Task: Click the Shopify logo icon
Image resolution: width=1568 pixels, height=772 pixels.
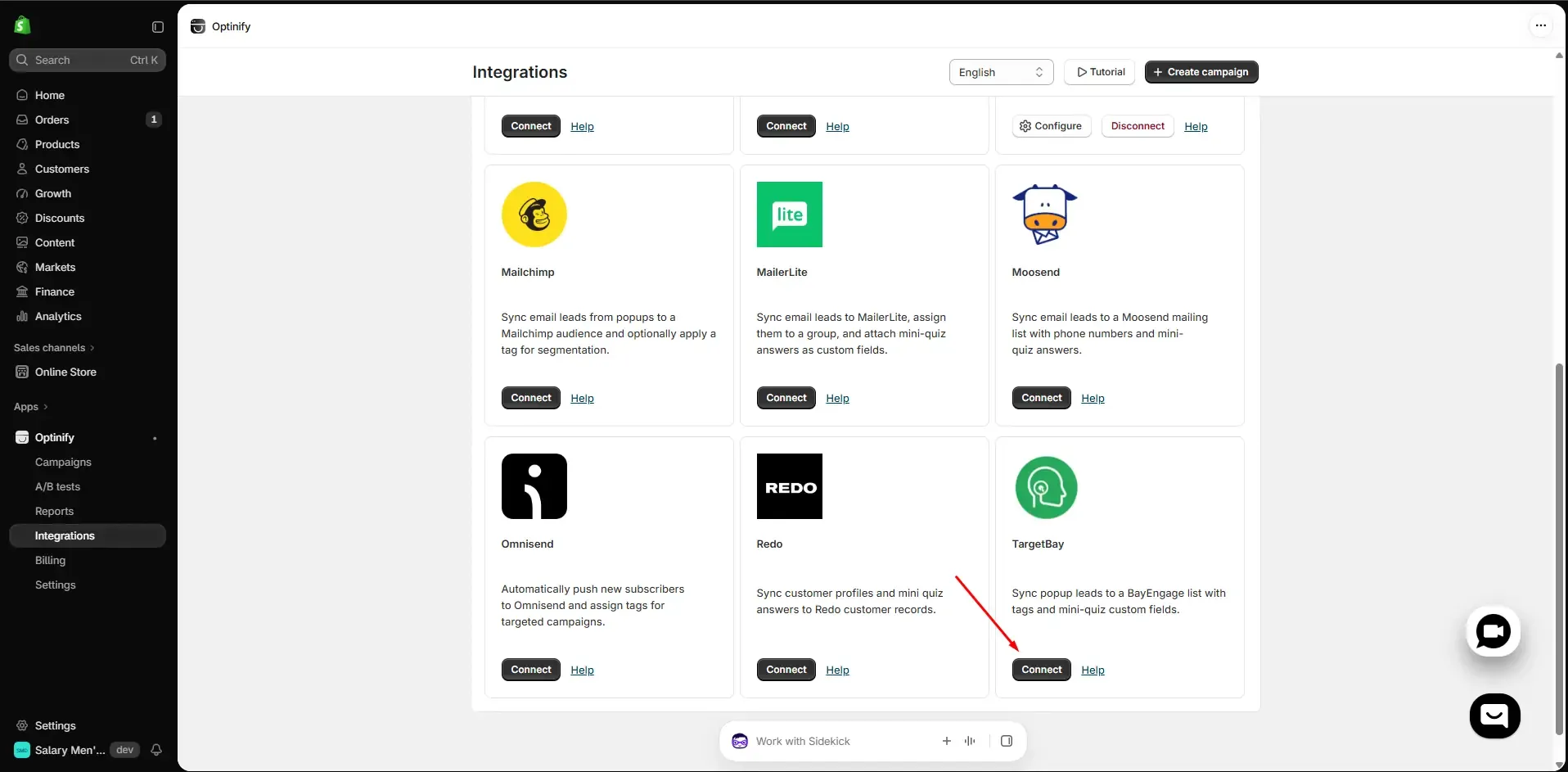Action: (22, 26)
